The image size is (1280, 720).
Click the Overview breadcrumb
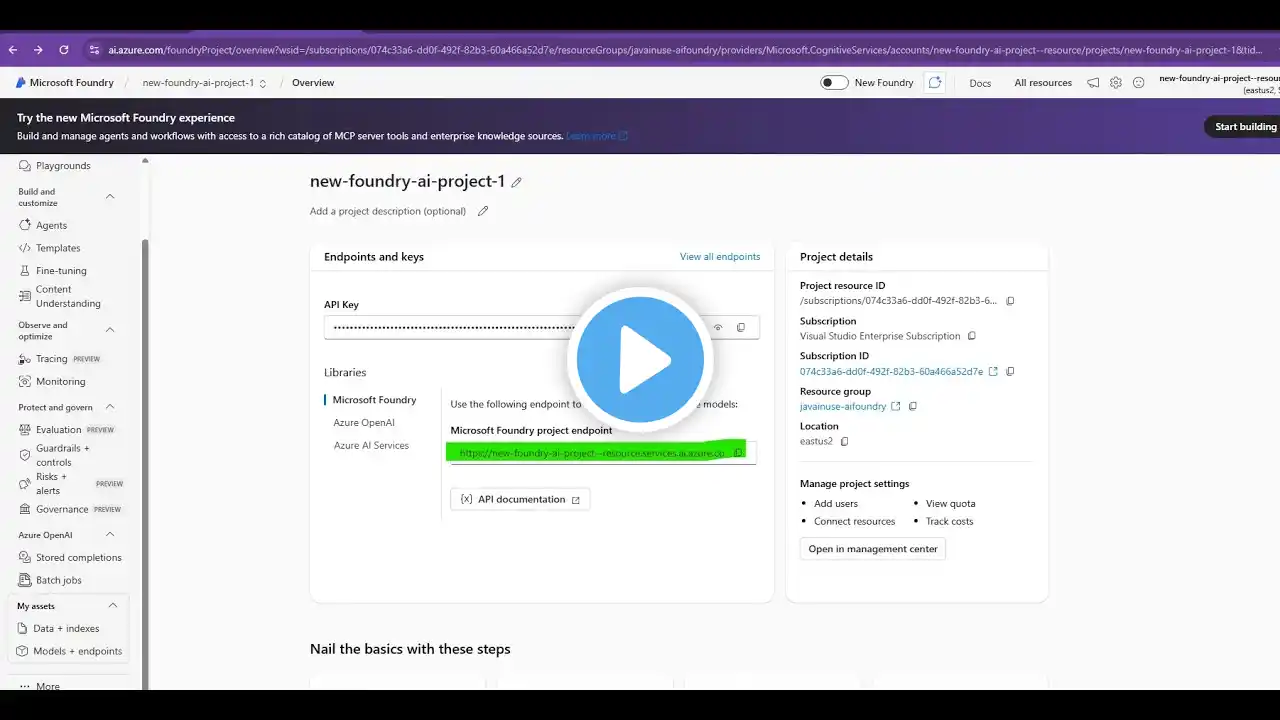point(313,83)
